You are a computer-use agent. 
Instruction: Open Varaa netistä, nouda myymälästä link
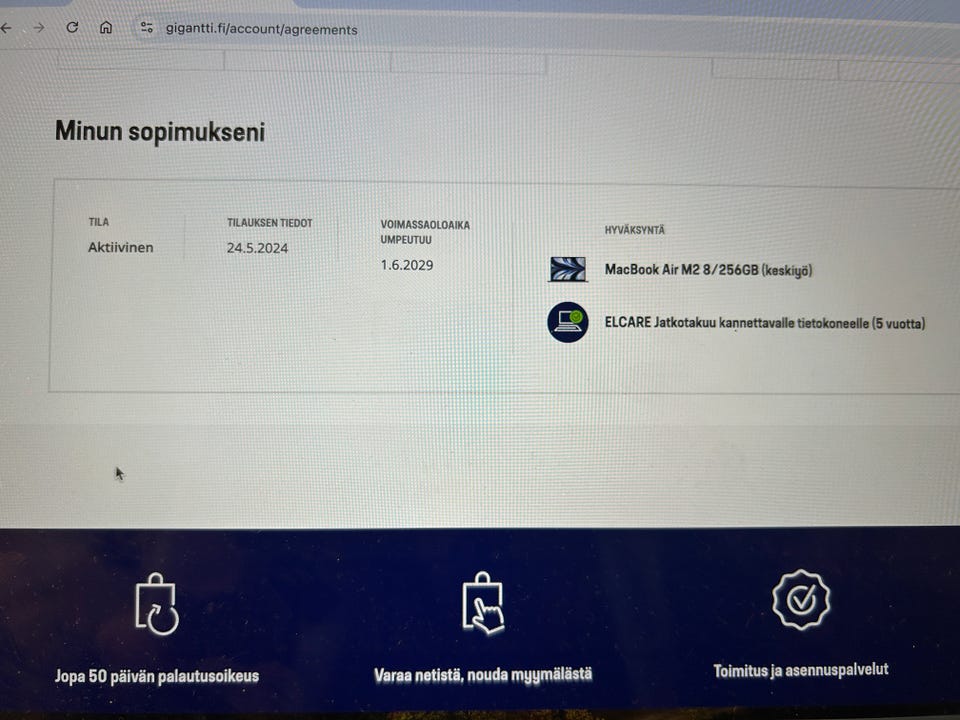[483, 675]
